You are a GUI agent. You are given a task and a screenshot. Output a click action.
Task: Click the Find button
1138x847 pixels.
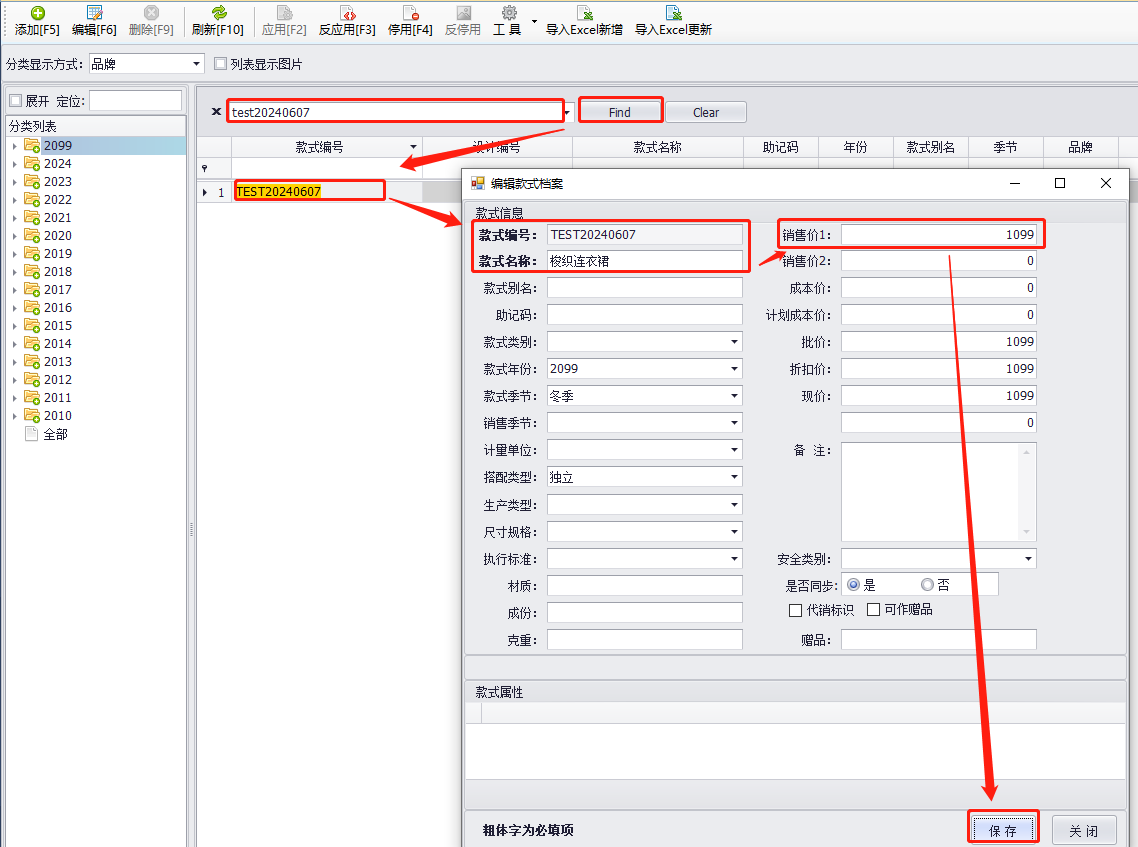coord(620,112)
